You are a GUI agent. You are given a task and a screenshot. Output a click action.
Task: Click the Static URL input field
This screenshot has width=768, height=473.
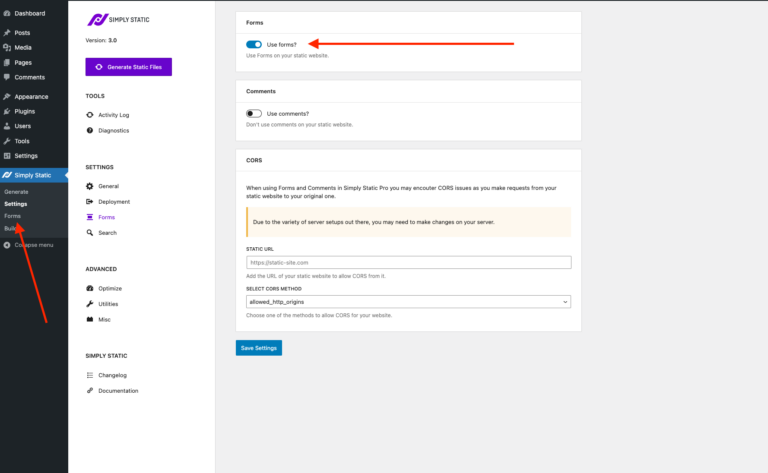(408, 262)
